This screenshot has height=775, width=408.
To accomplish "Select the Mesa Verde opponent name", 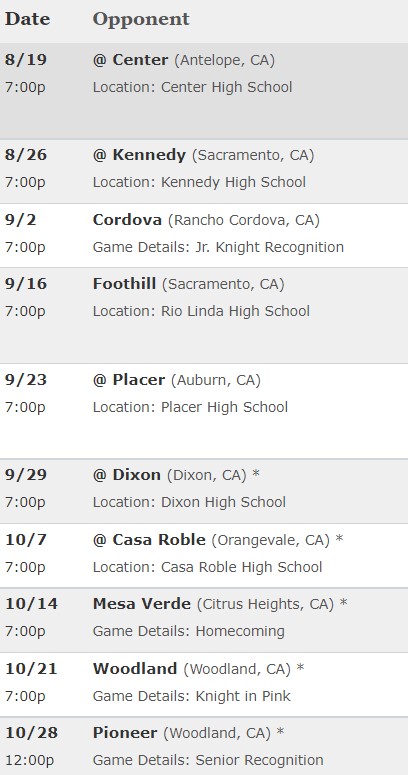I will pyautogui.click(x=141, y=603).
